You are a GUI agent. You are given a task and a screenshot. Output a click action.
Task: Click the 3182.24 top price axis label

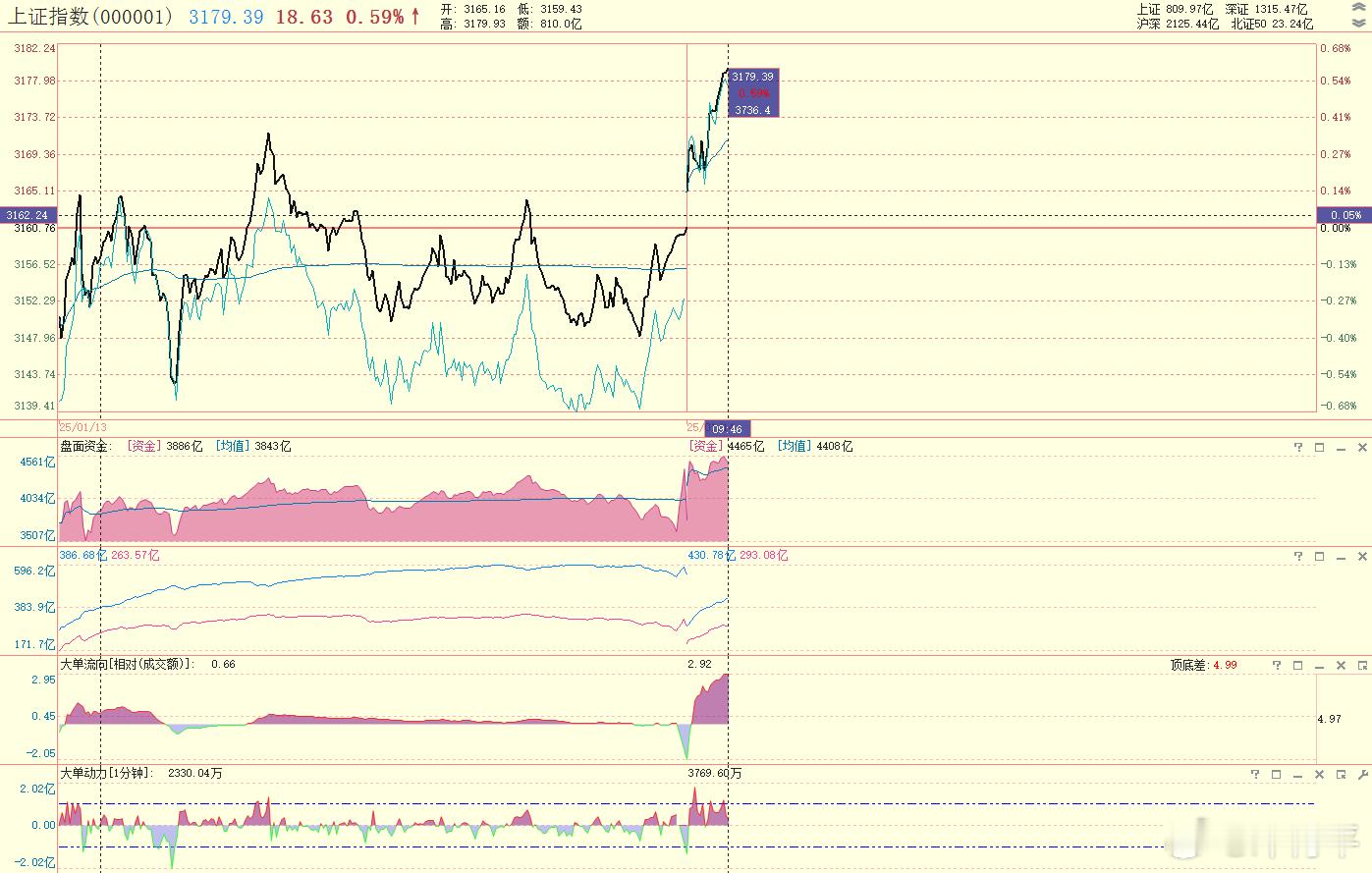35,48
